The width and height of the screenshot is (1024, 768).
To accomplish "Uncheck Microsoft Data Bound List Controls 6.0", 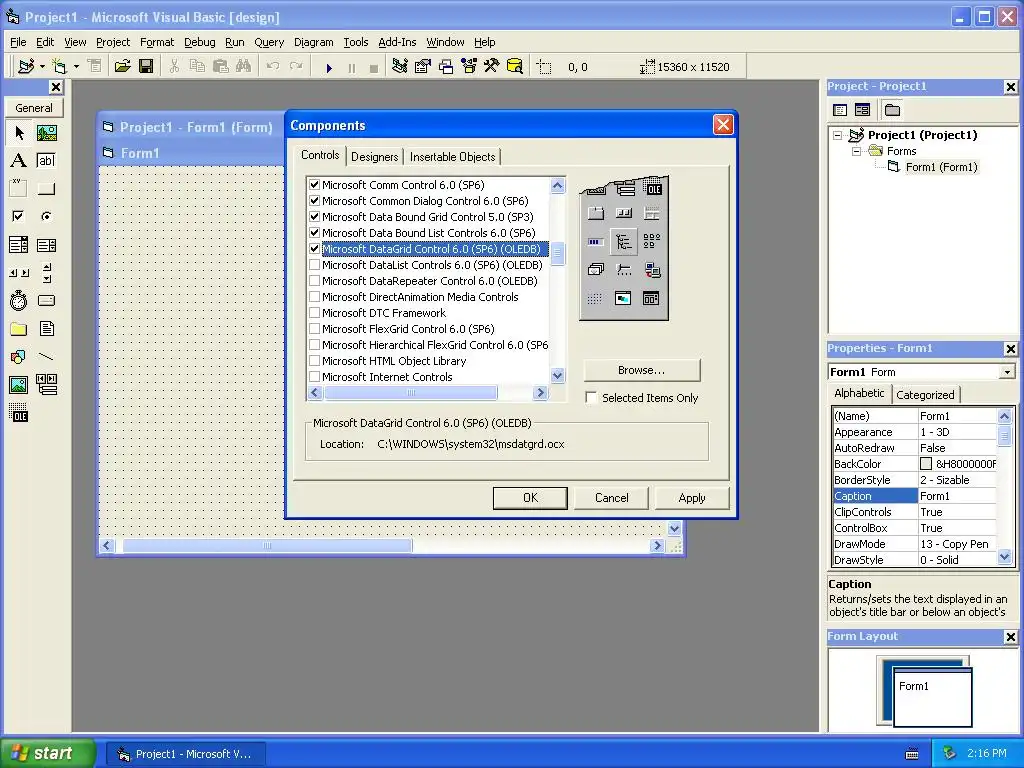I will tap(315, 232).
